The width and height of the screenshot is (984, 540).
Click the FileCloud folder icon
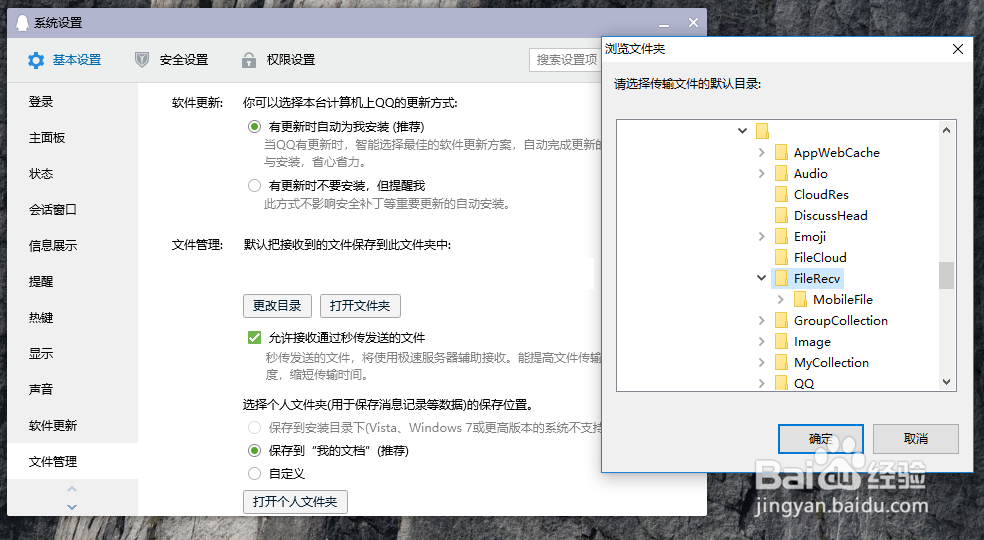[x=781, y=257]
